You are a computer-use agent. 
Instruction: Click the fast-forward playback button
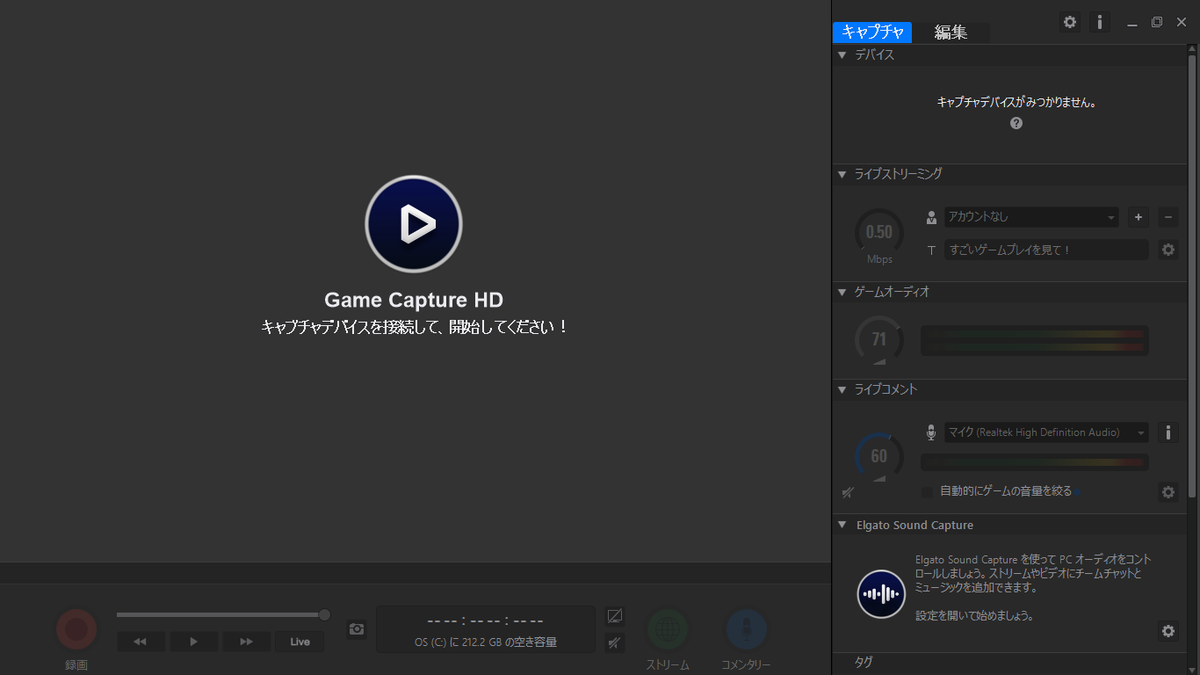coord(247,642)
